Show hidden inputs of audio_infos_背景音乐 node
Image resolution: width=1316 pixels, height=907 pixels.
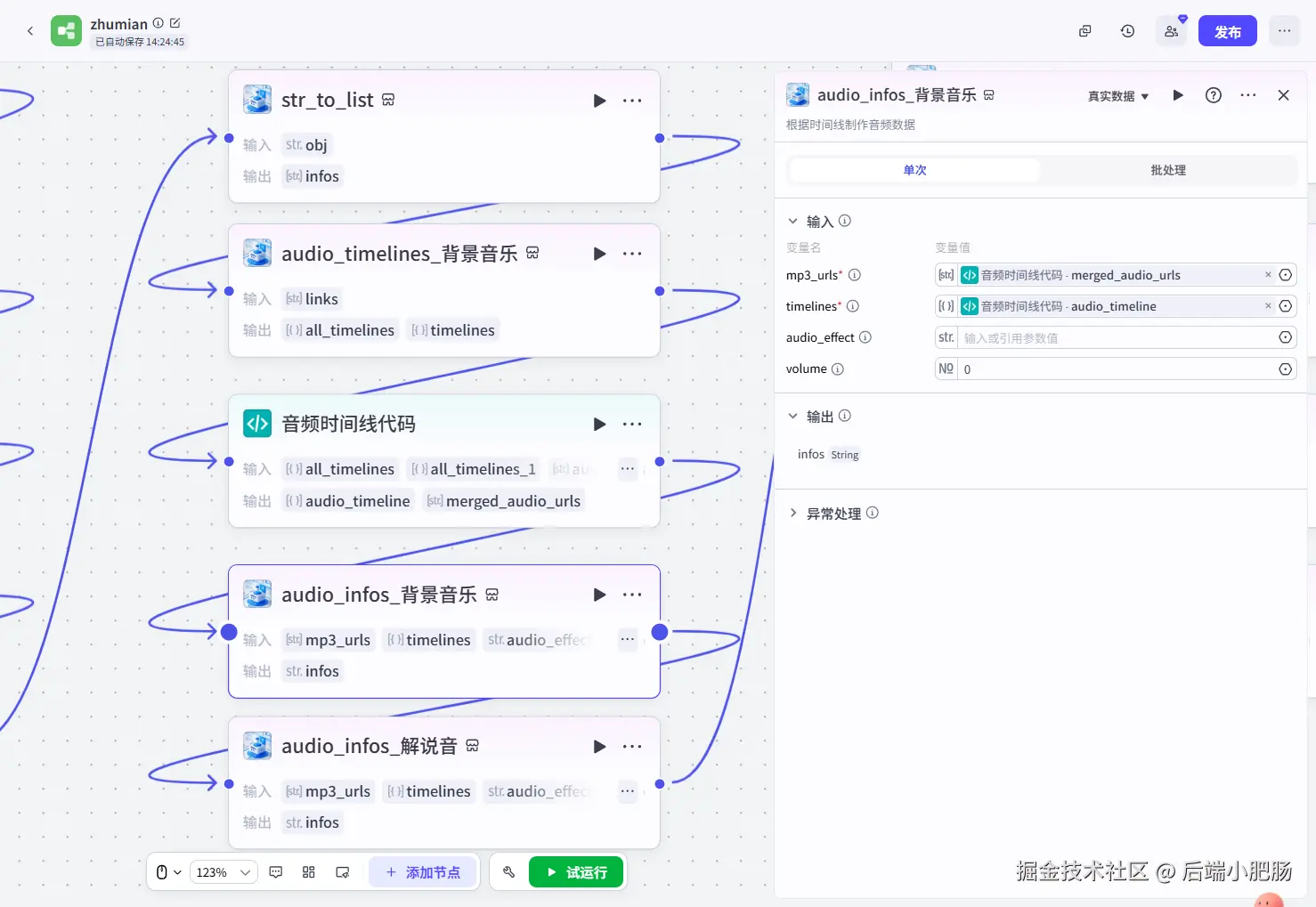click(628, 639)
